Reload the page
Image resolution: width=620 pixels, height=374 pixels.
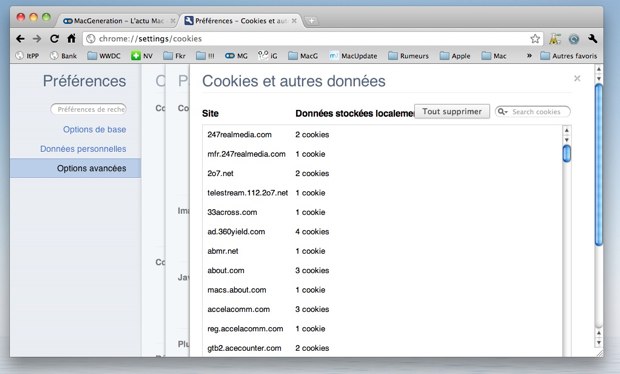(x=54, y=39)
